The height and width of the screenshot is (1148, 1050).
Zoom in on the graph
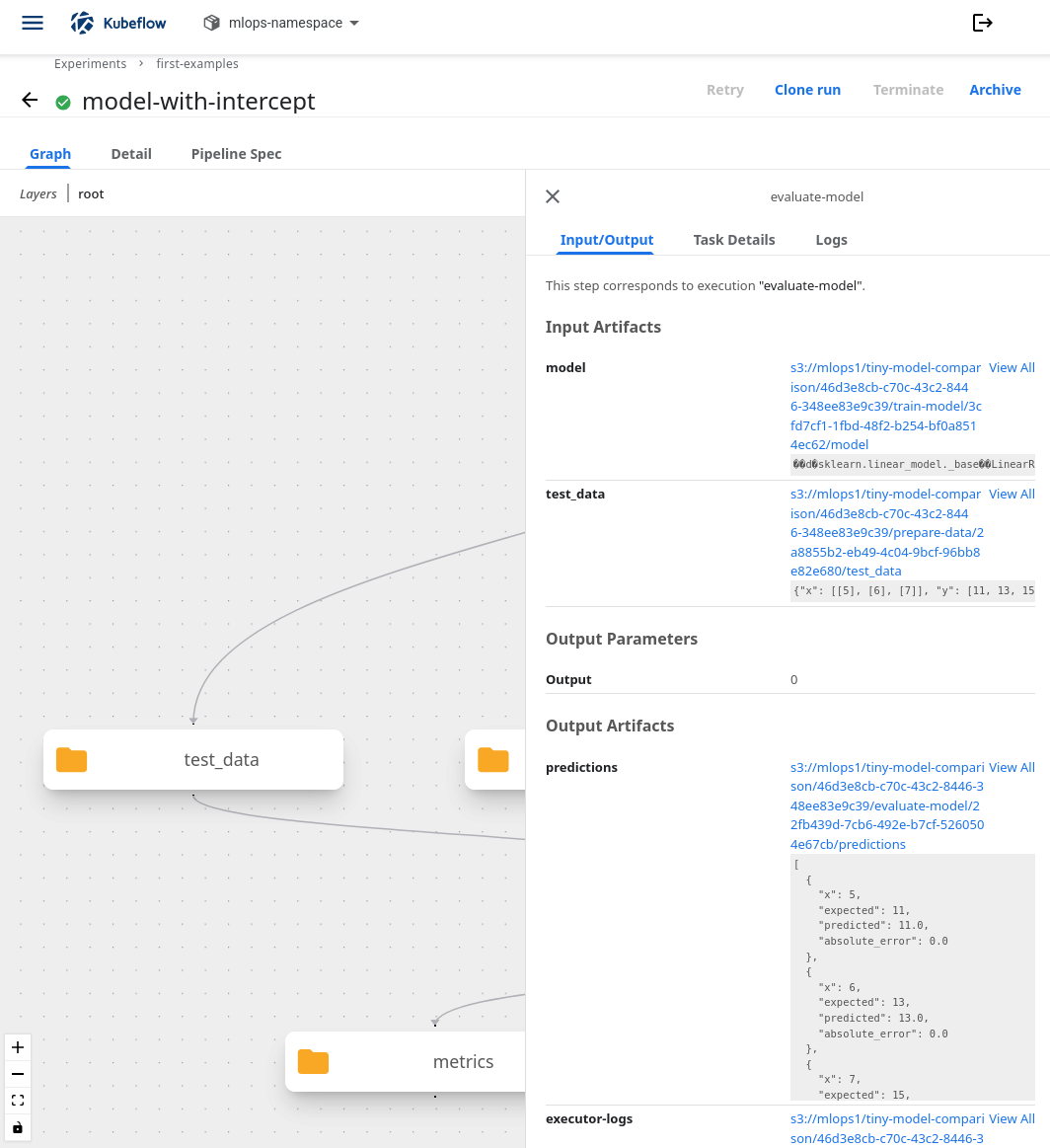18,1047
